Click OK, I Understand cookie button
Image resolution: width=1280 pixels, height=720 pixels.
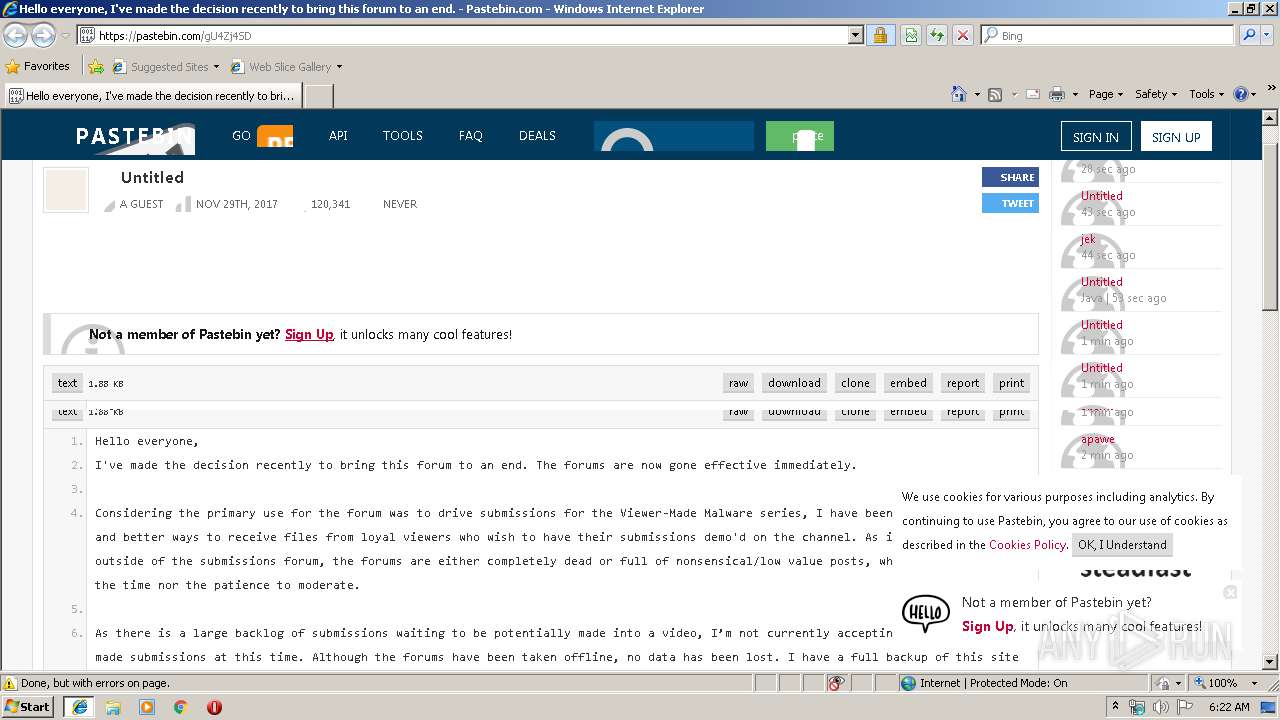(x=1122, y=545)
